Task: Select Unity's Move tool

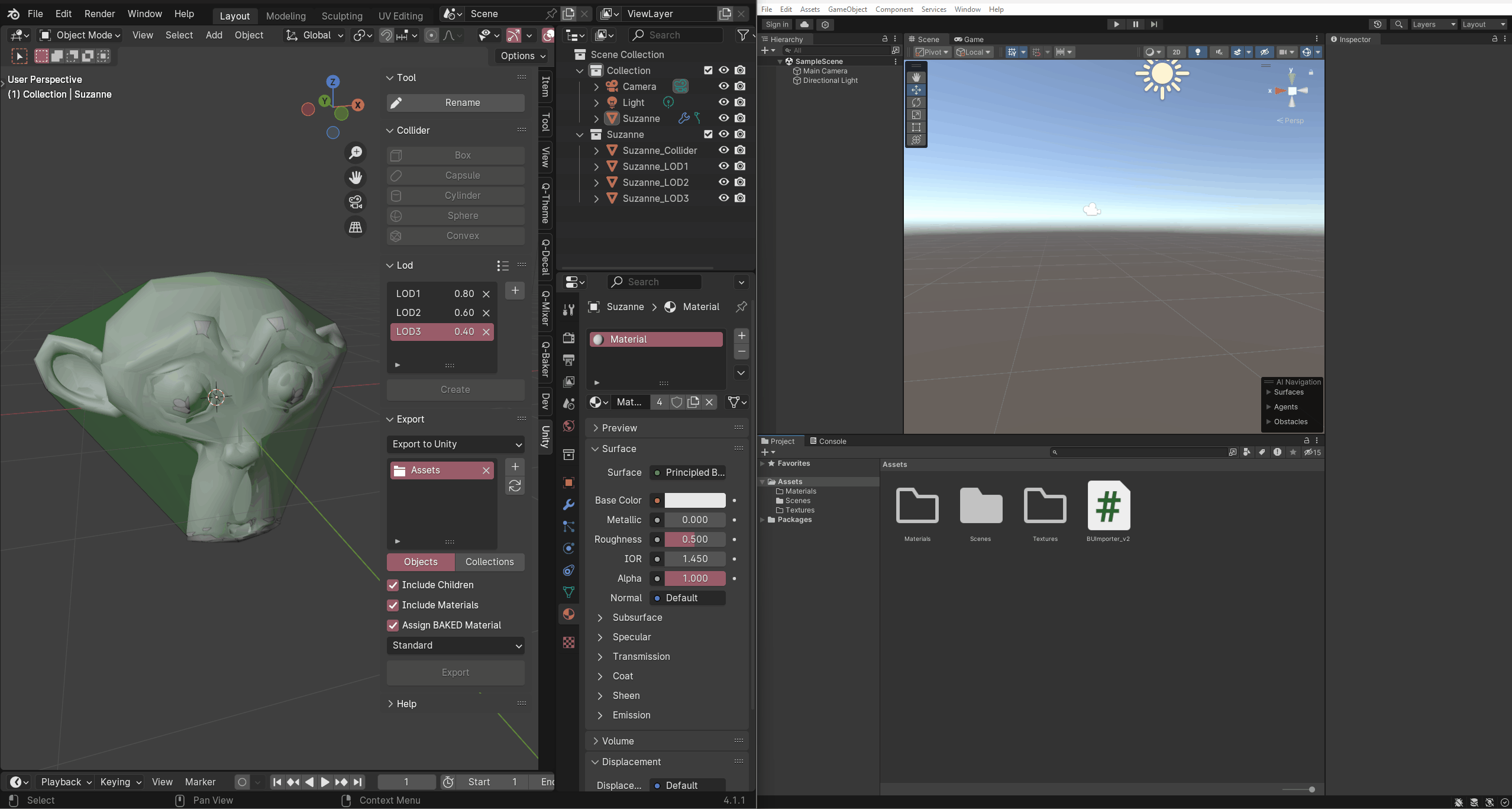Action: pos(916,90)
